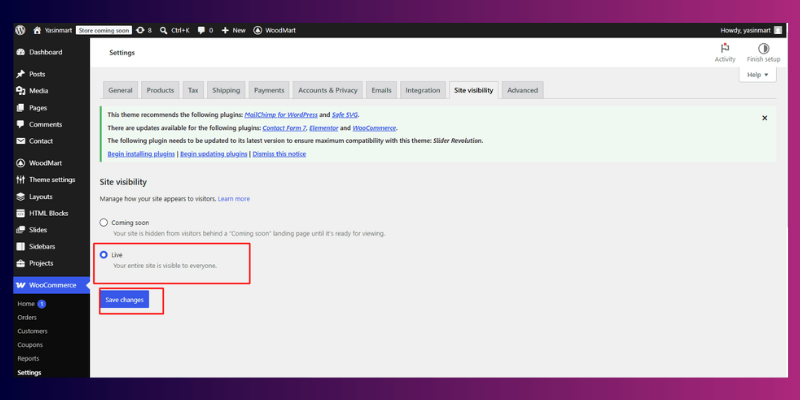
Task: Open WooCommerce Customers submenu item
Action: (x=32, y=331)
